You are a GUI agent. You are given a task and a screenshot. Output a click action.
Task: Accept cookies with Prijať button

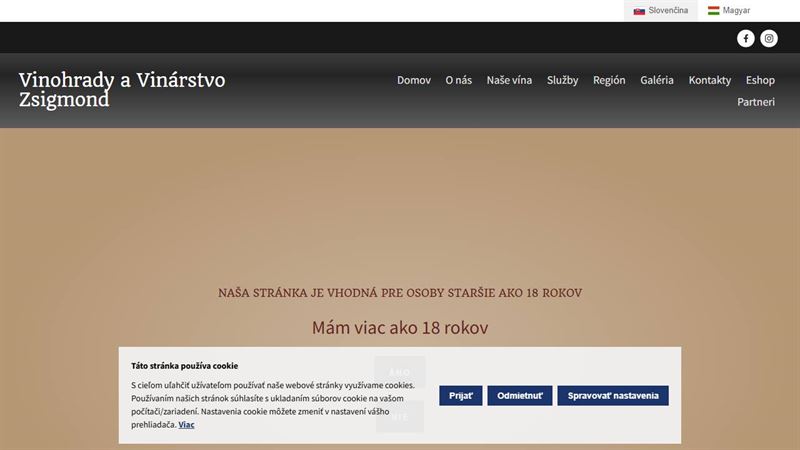tap(461, 395)
